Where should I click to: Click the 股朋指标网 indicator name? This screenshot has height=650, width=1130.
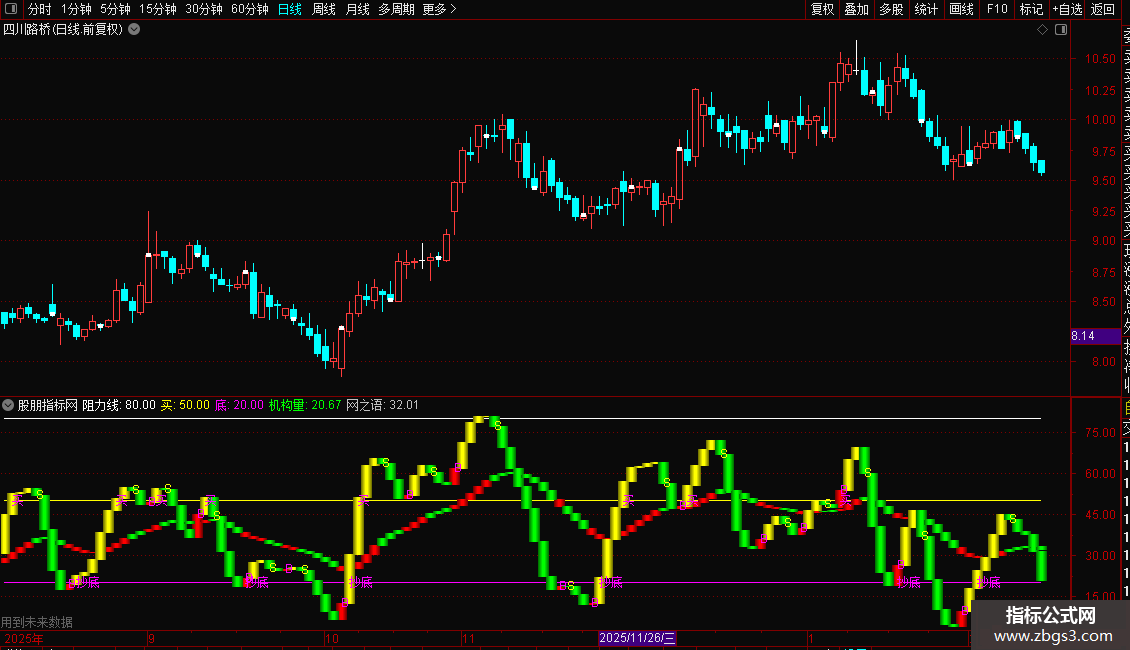[48, 405]
